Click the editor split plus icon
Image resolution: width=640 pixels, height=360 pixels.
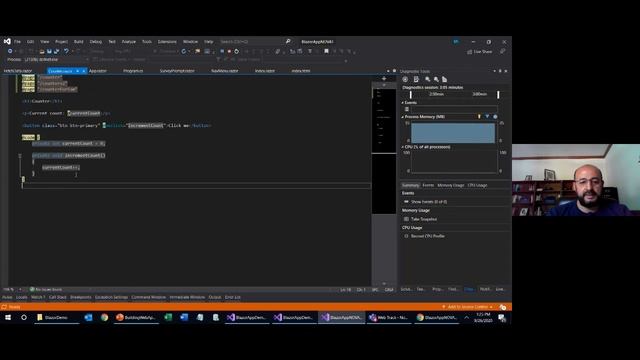click(x=384, y=78)
